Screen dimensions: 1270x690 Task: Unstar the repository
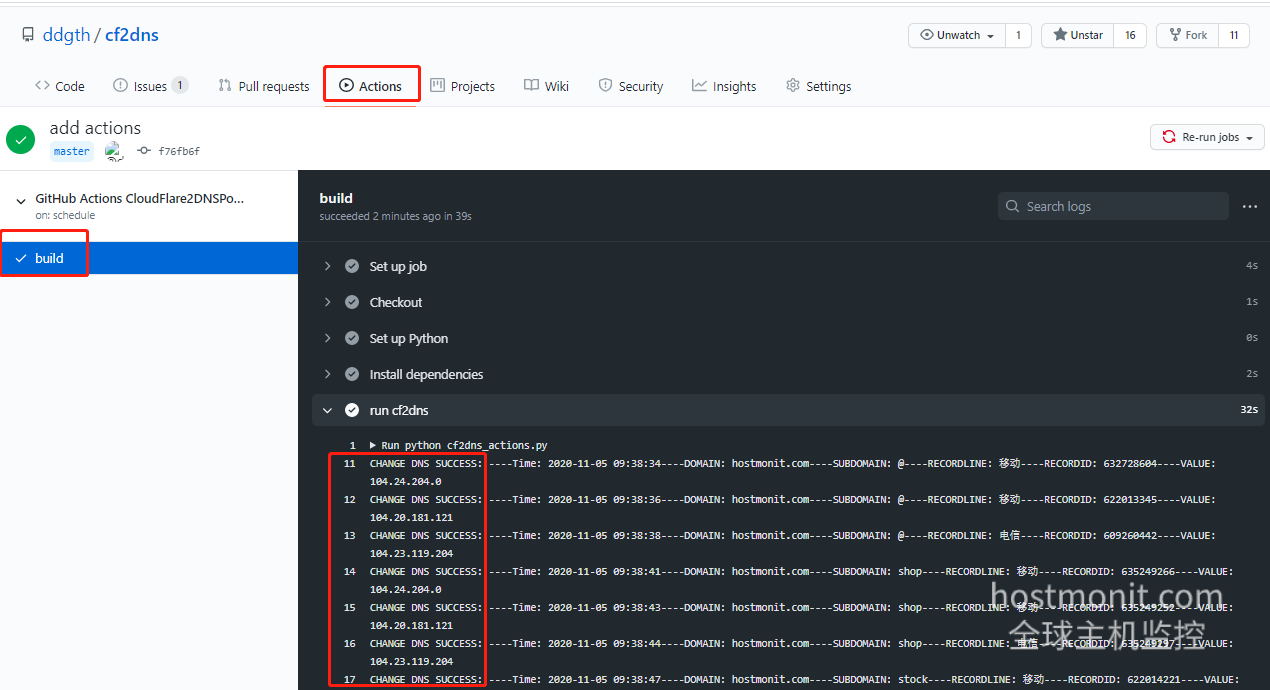1077,35
